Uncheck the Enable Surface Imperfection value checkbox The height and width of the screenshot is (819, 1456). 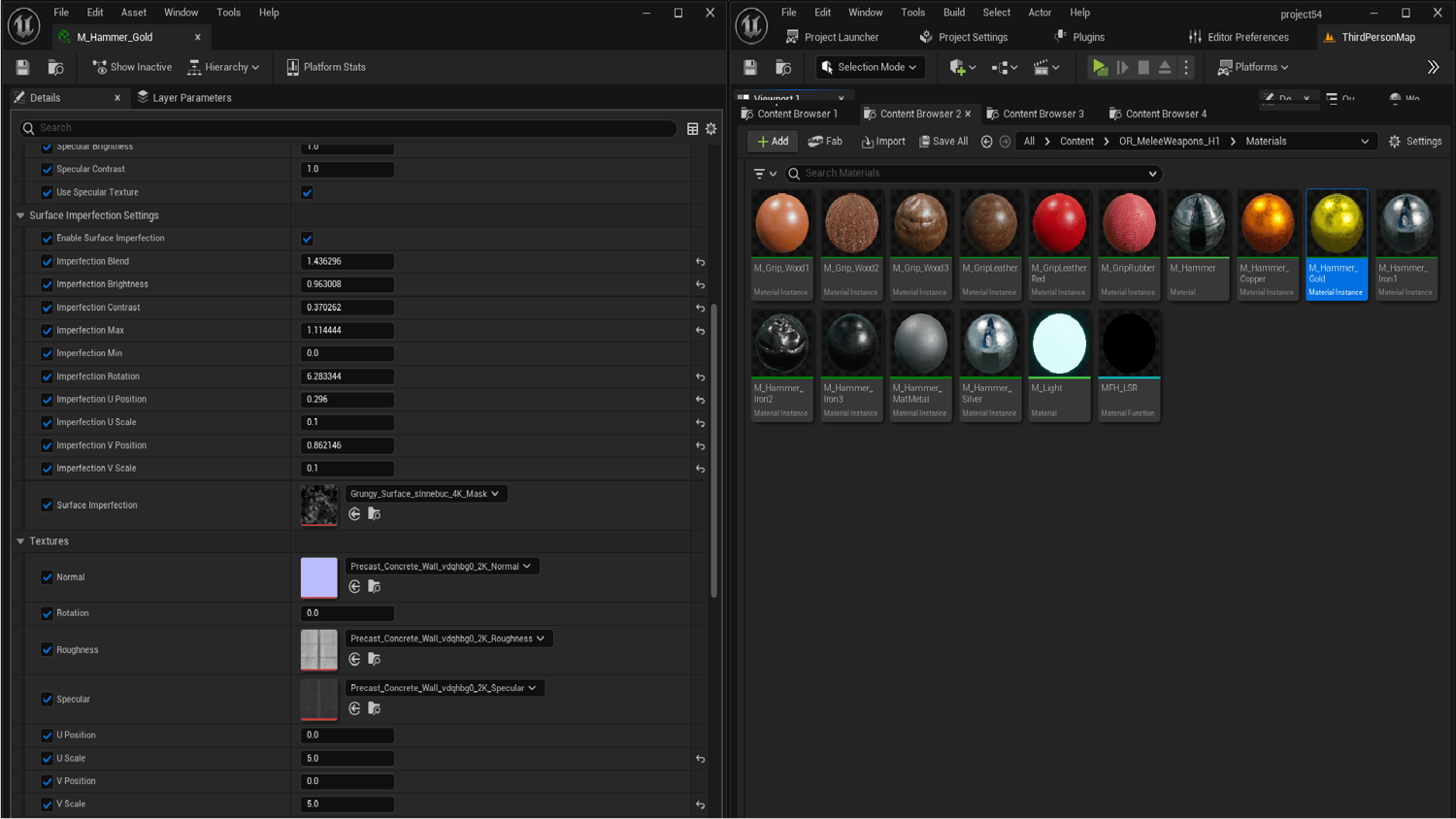coord(307,239)
